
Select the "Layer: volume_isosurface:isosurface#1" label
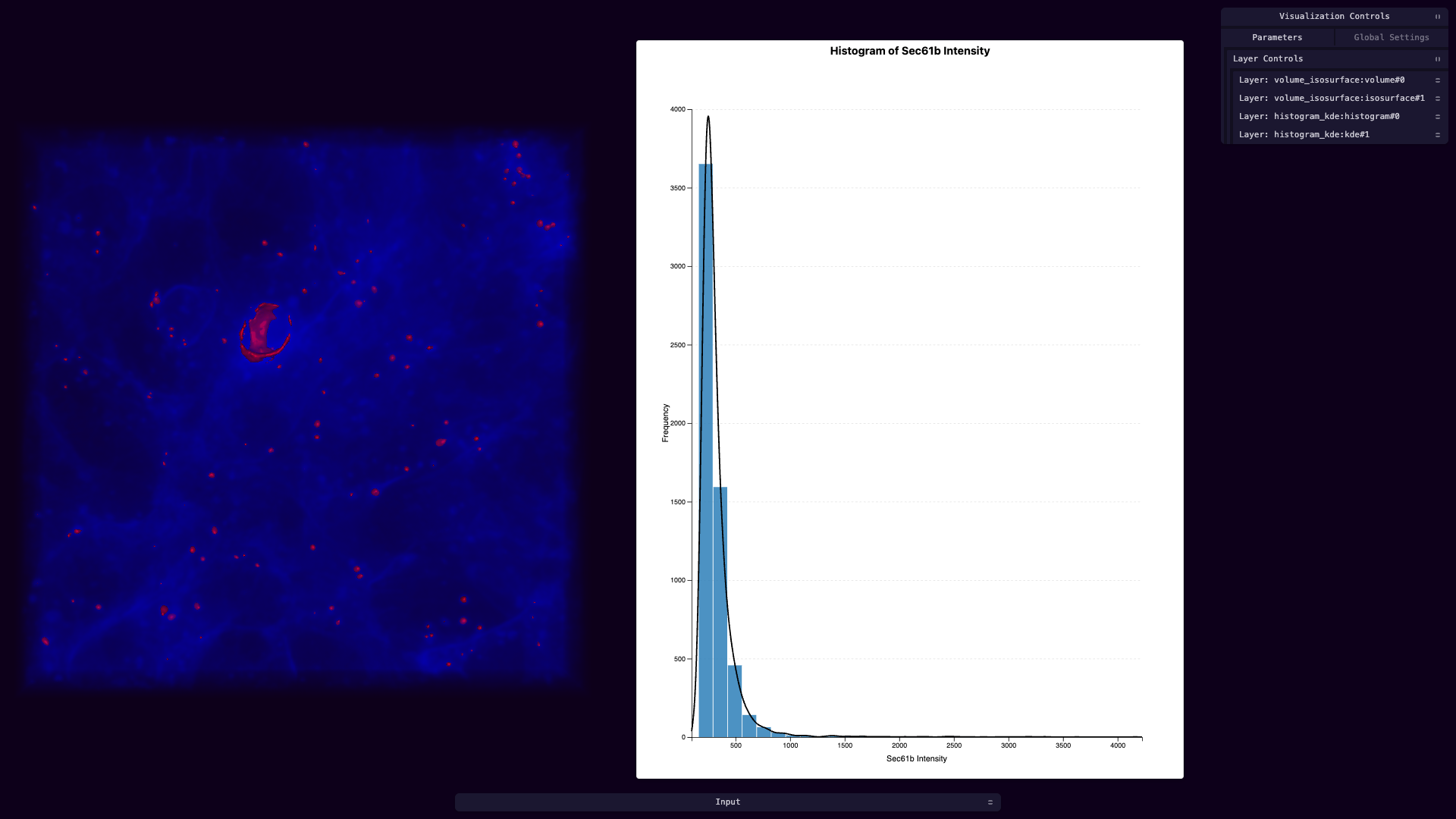coord(1332,99)
